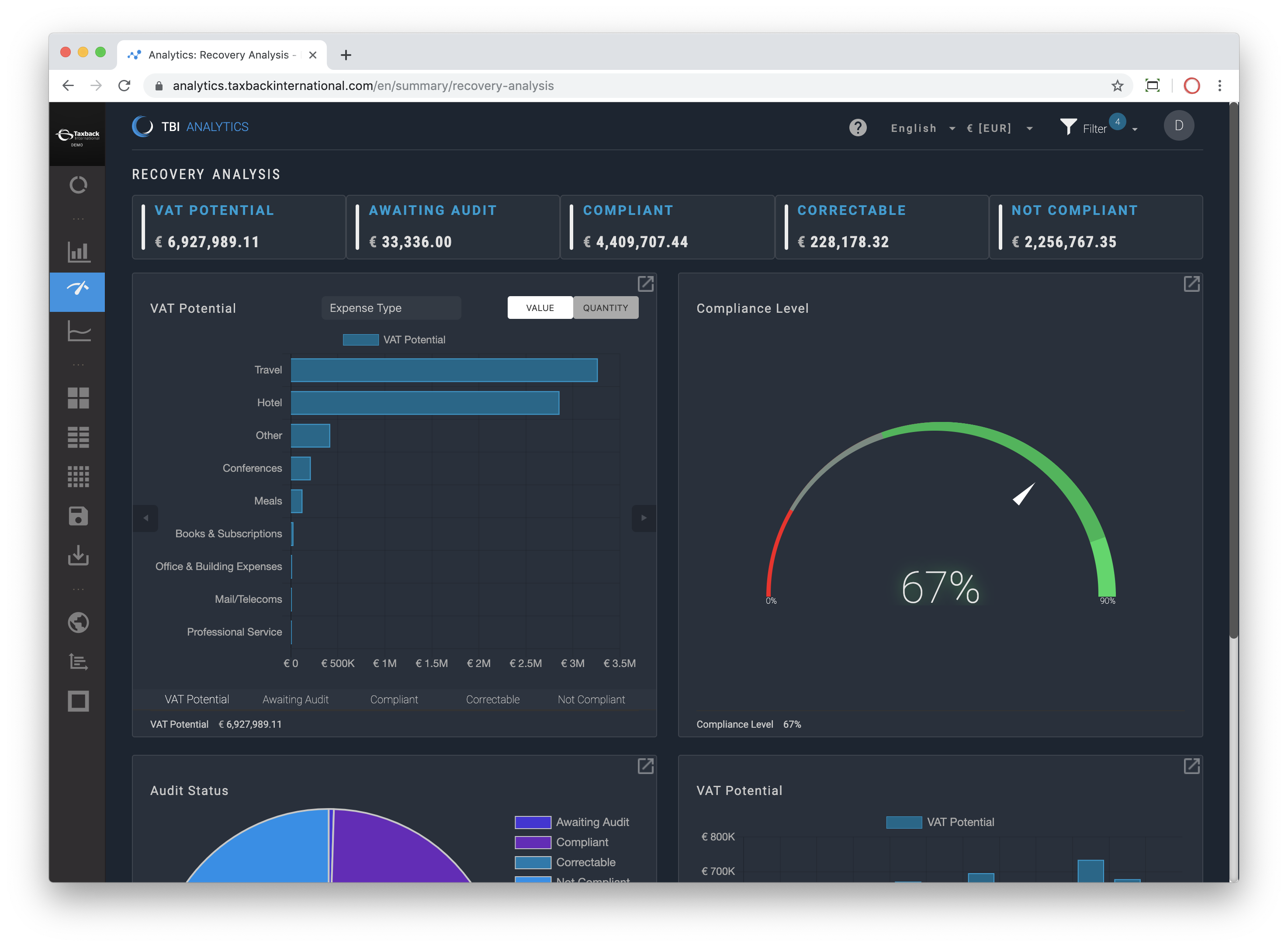The height and width of the screenshot is (947, 1288).
Task: Bookmark this page with the star icon
Action: pyautogui.click(x=1117, y=86)
